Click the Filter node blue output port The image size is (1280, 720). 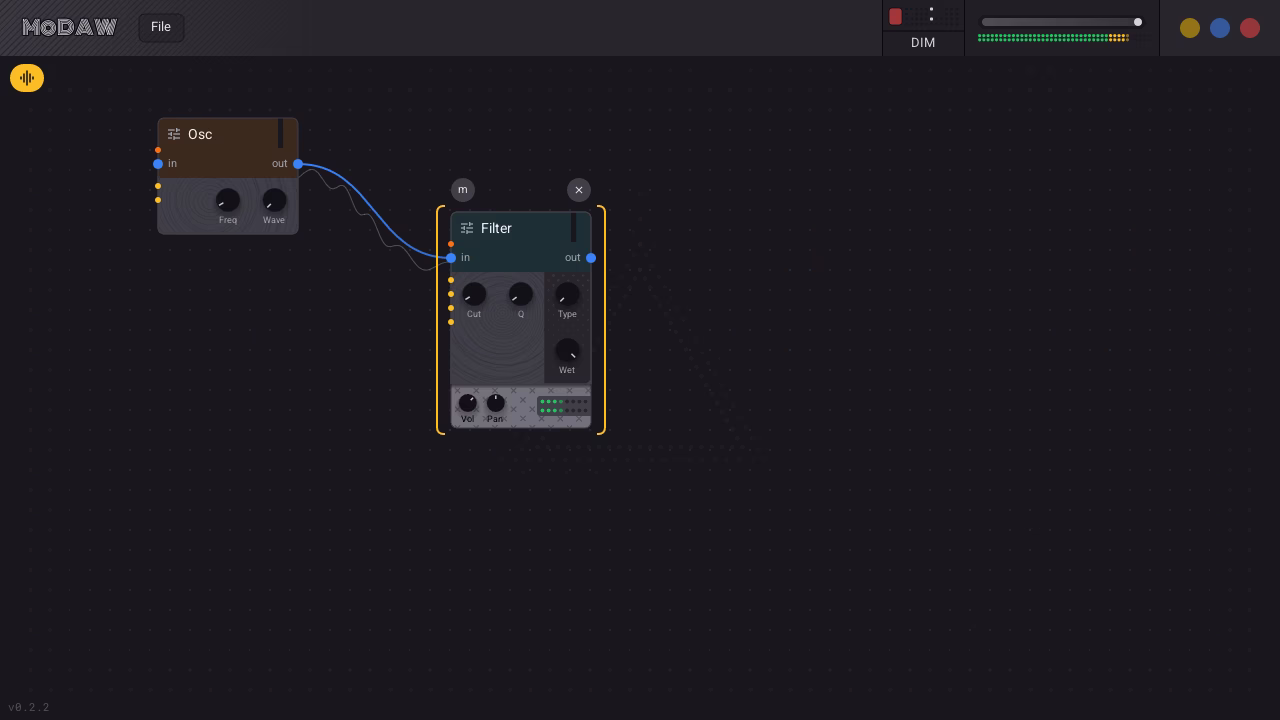(591, 258)
